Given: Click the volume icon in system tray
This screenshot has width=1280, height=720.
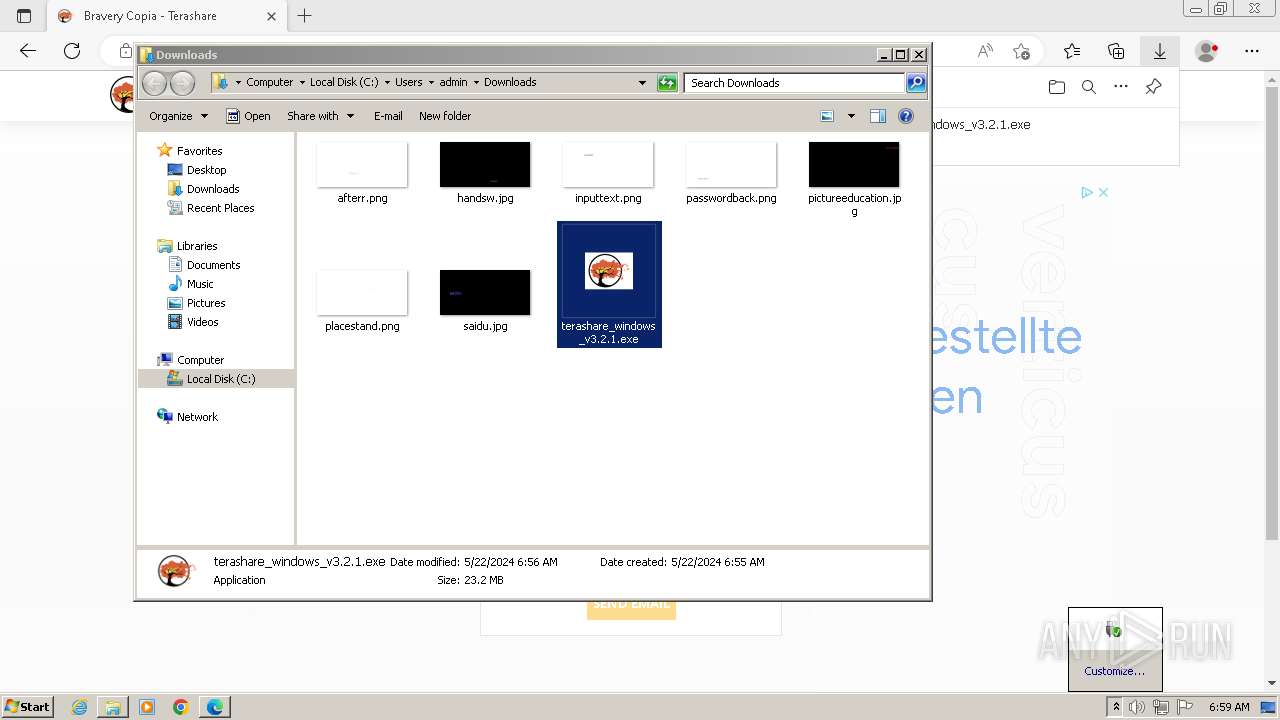Looking at the screenshot, I should (x=1137, y=707).
